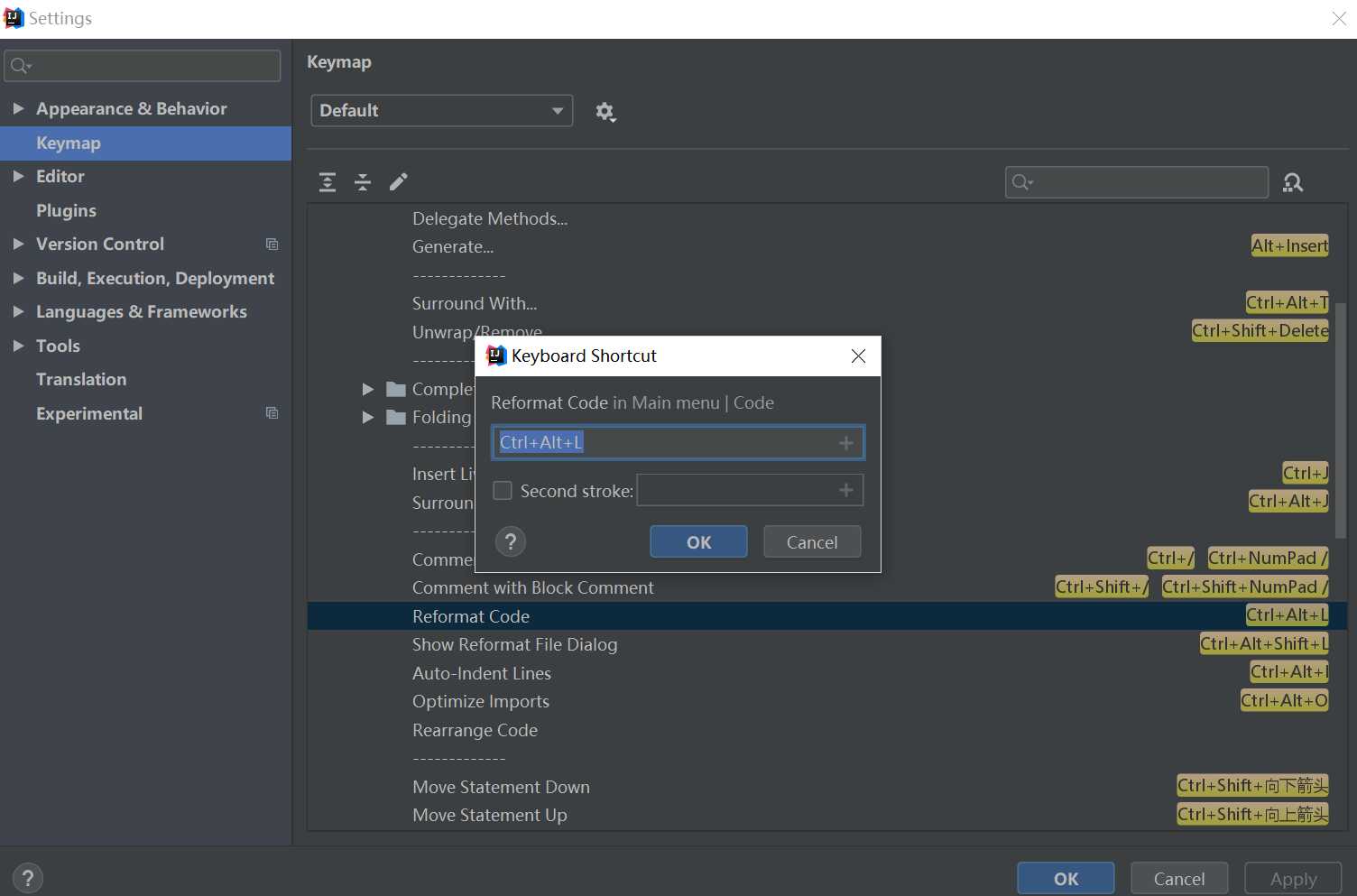The width and height of the screenshot is (1357, 896).
Task: Click the Collapse All icon in Keymap toolbar
Action: point(363,182)
